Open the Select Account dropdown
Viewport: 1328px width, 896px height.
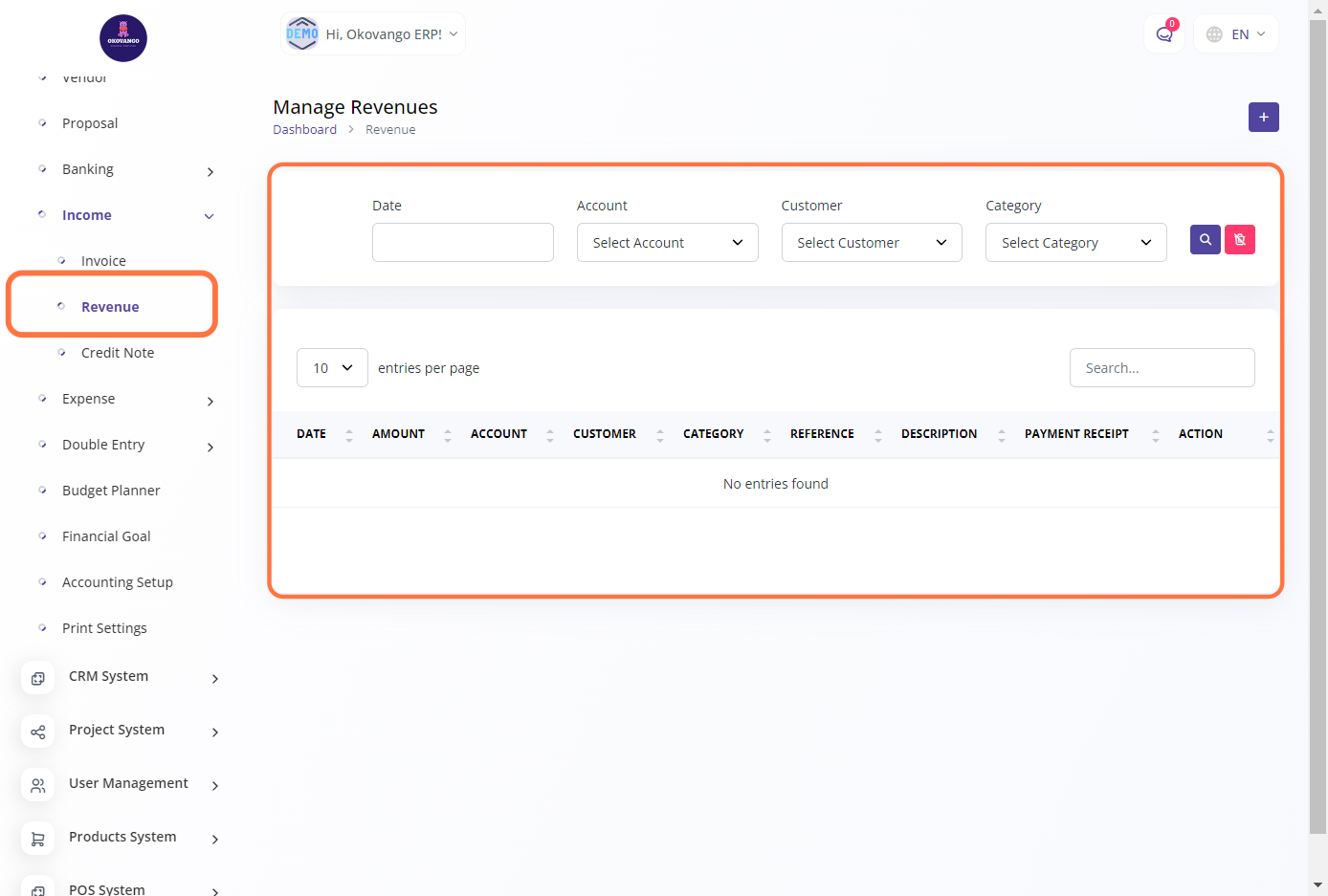coord(667,243)
